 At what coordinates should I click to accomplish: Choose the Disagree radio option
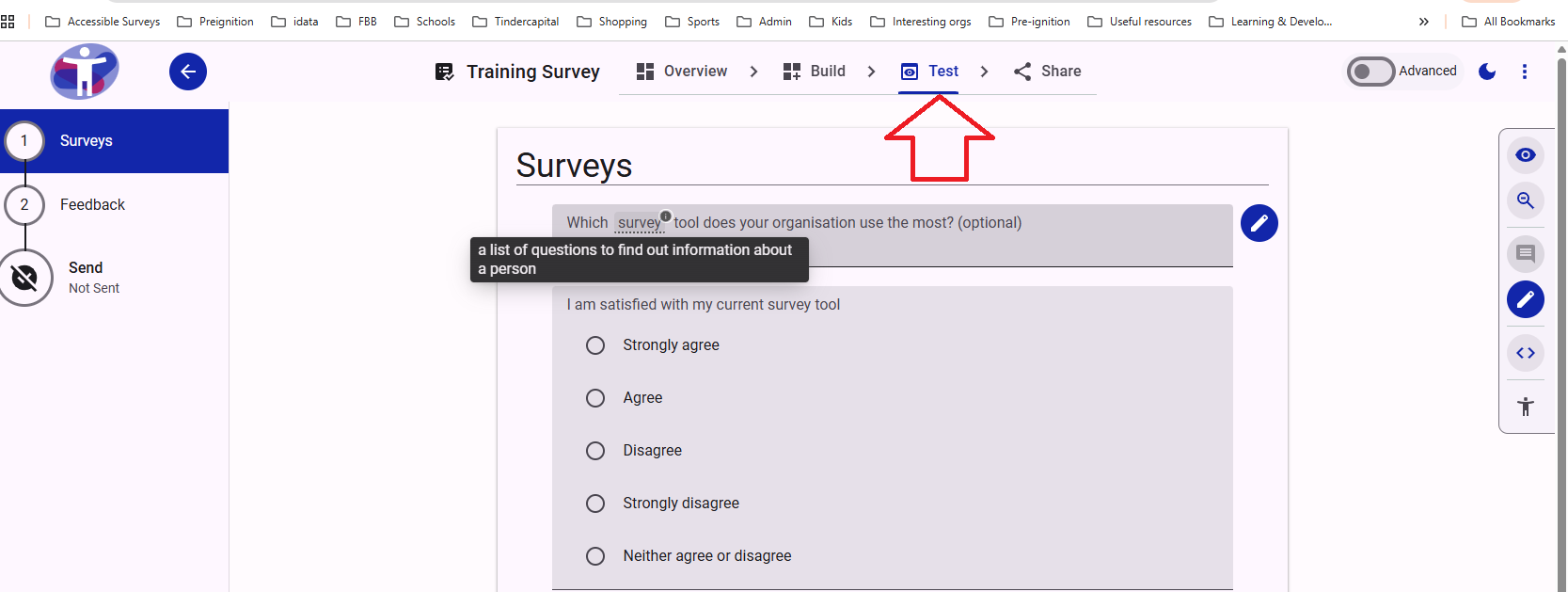point(595,451)
